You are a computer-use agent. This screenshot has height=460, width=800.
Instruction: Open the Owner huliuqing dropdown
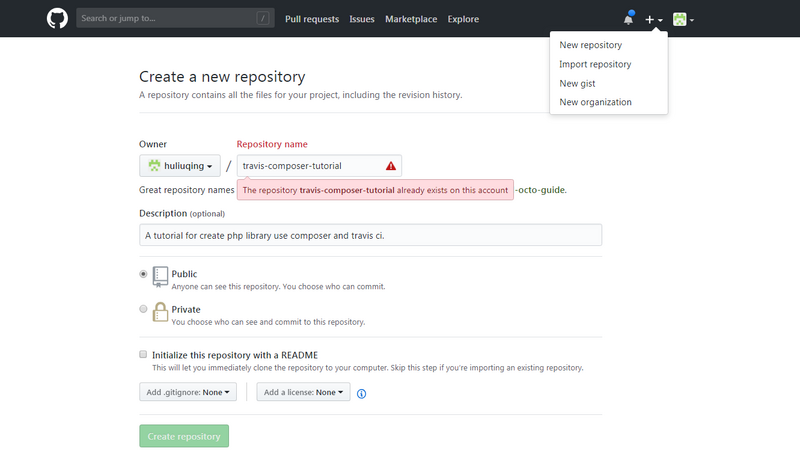click(x=180, y=166)
